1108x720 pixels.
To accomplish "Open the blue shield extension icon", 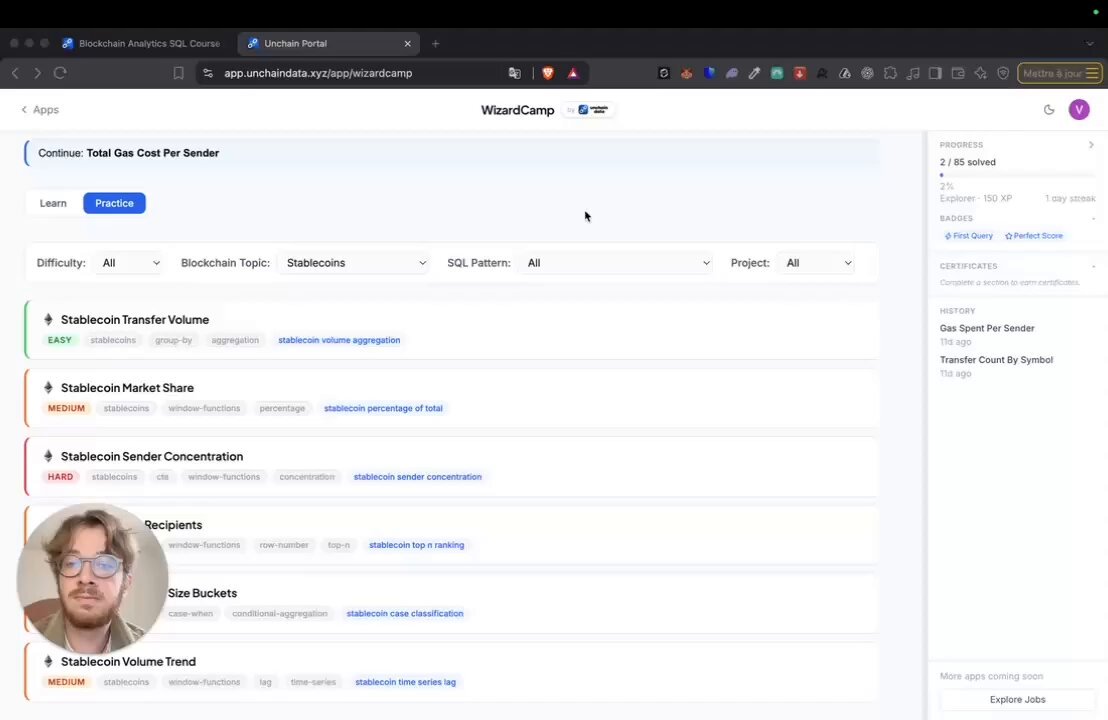I will click(709, 73).
